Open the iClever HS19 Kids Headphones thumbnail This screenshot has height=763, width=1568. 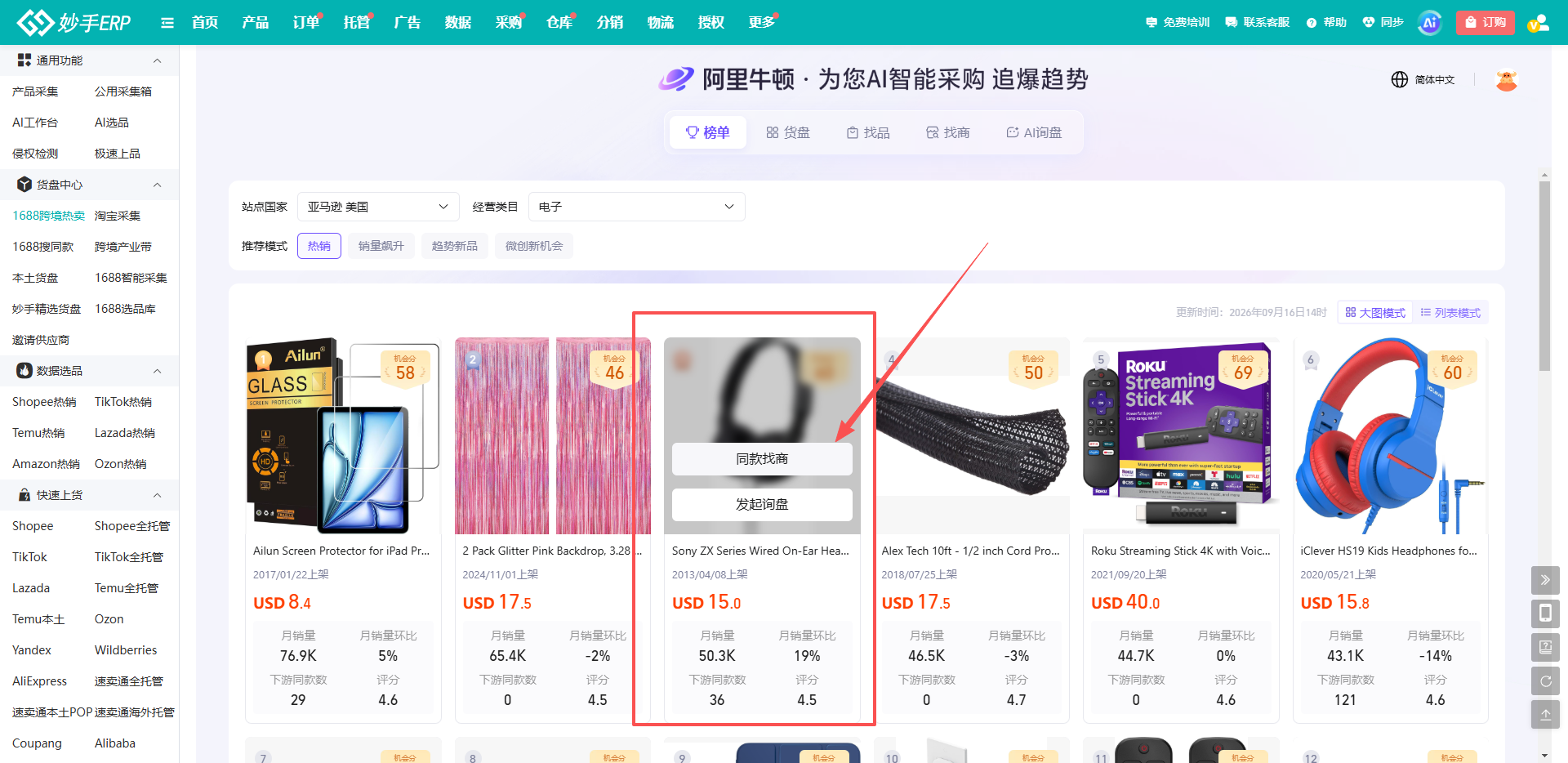click(1390, 435)
